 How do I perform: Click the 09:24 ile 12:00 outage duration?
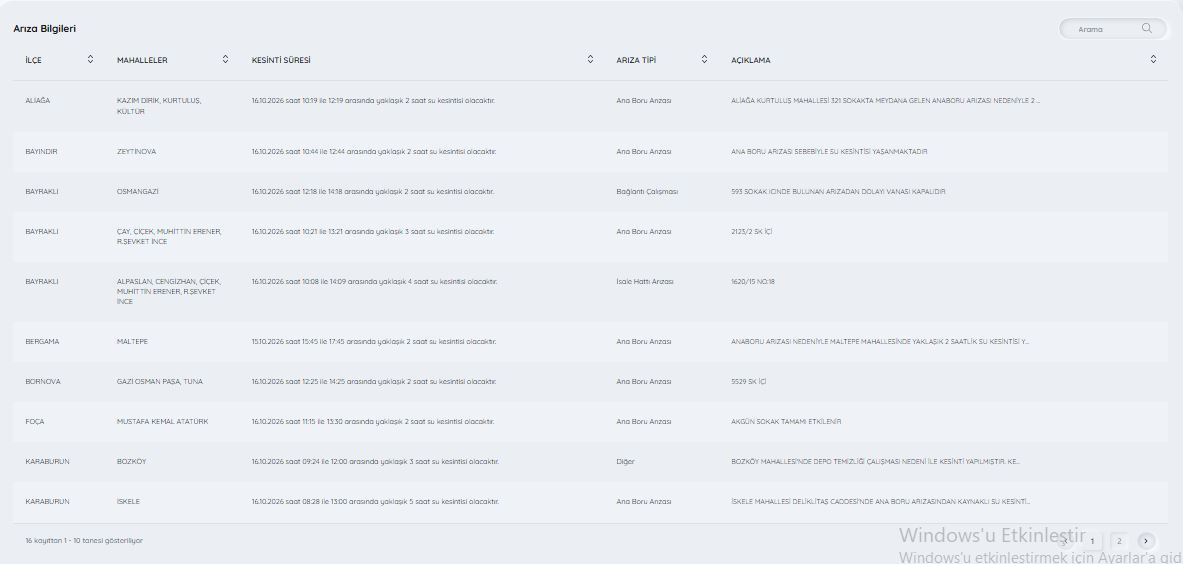pos(375,461)
